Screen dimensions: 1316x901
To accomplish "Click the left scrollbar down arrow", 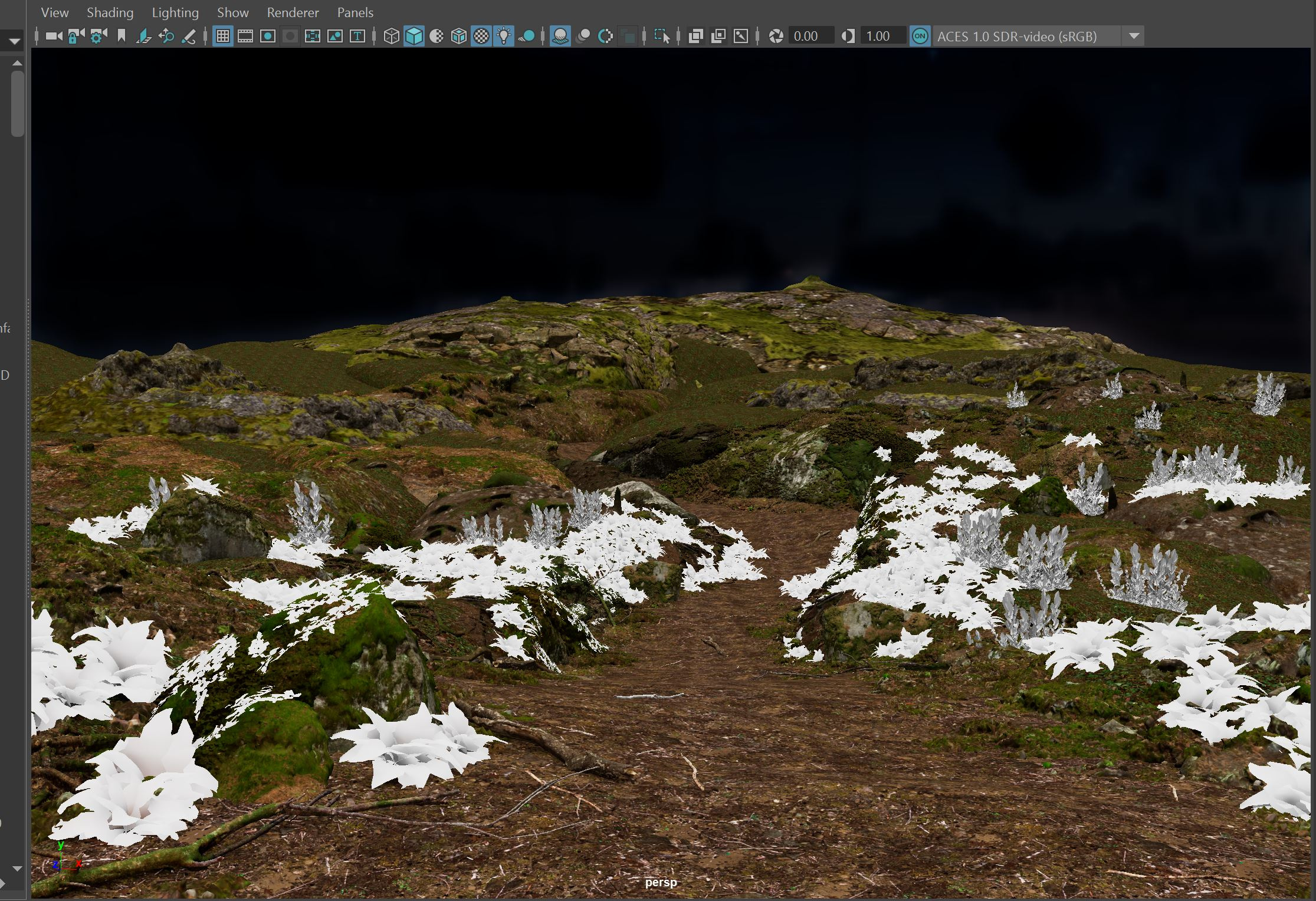I will pos(17,869).
